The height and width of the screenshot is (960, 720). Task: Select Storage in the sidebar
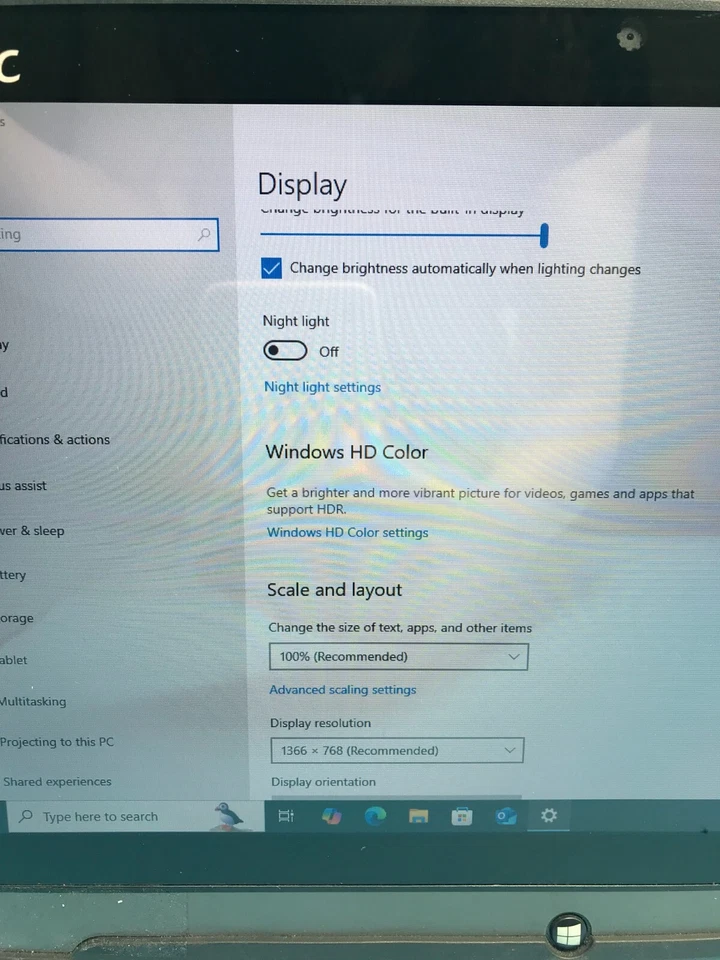pyautogui.click(x=17, y=618)
